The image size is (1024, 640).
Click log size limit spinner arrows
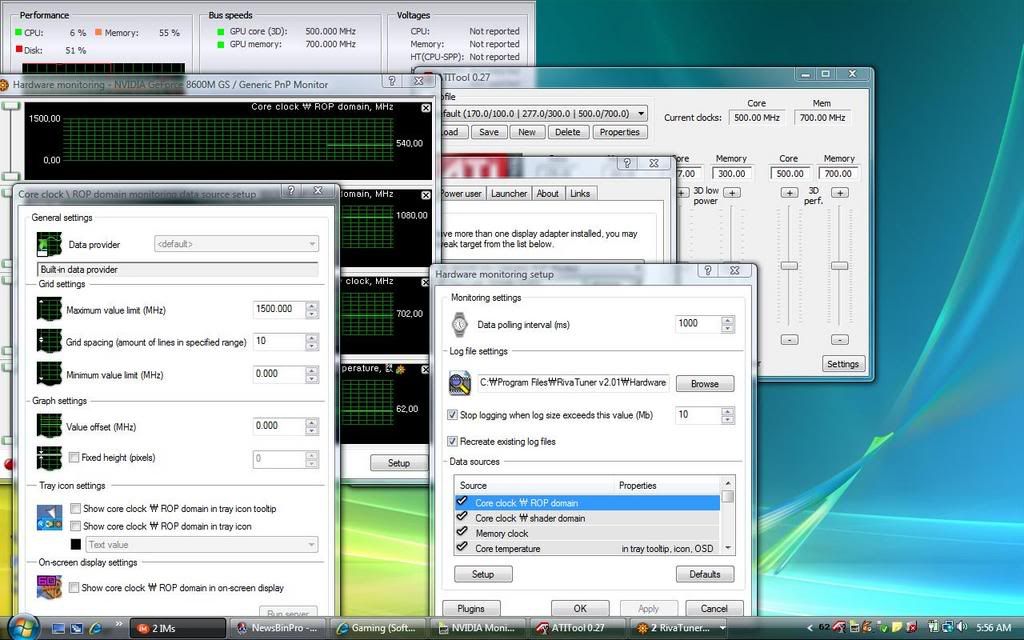pos(728,415)
